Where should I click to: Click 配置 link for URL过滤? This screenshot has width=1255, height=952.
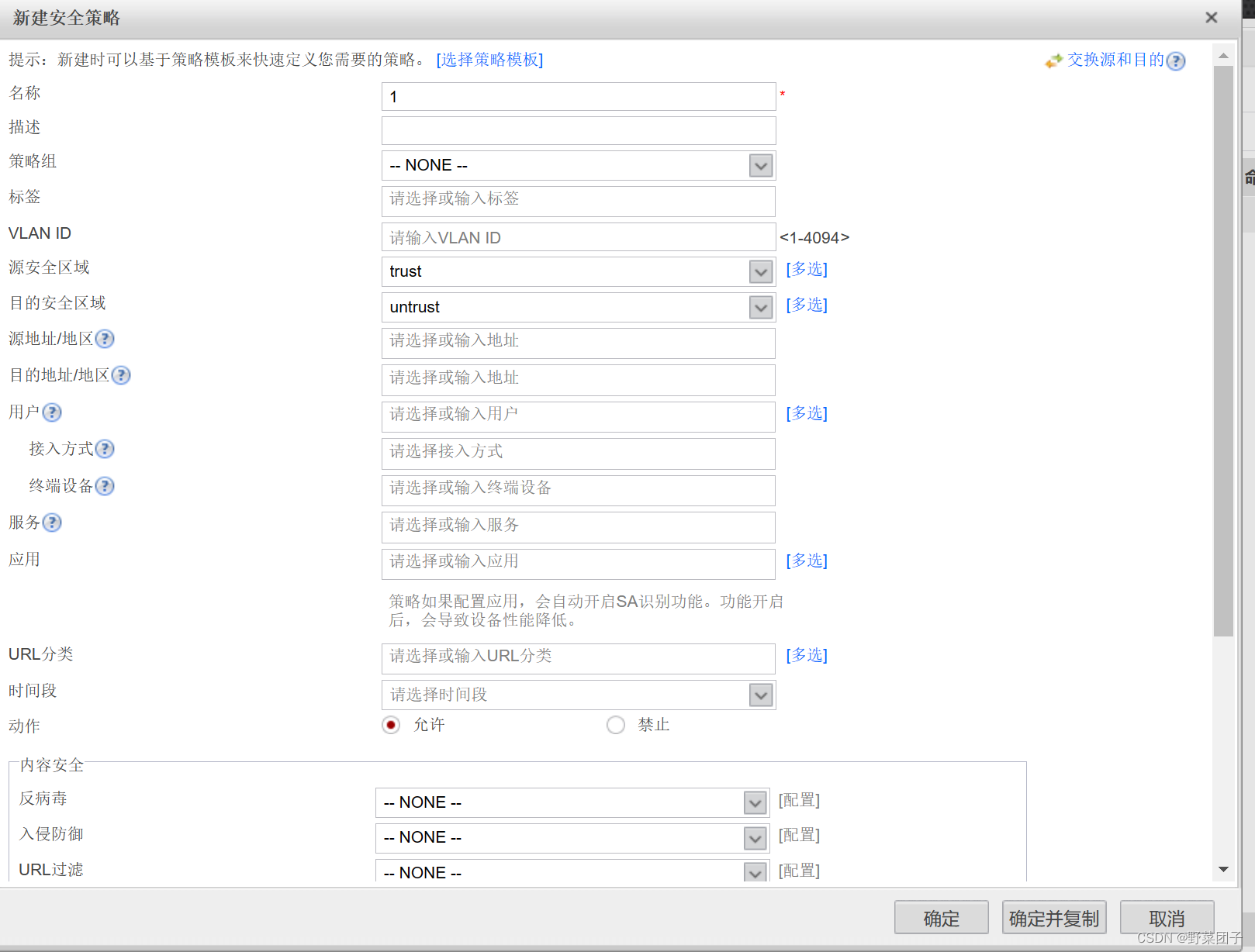(x=799, y=871)
